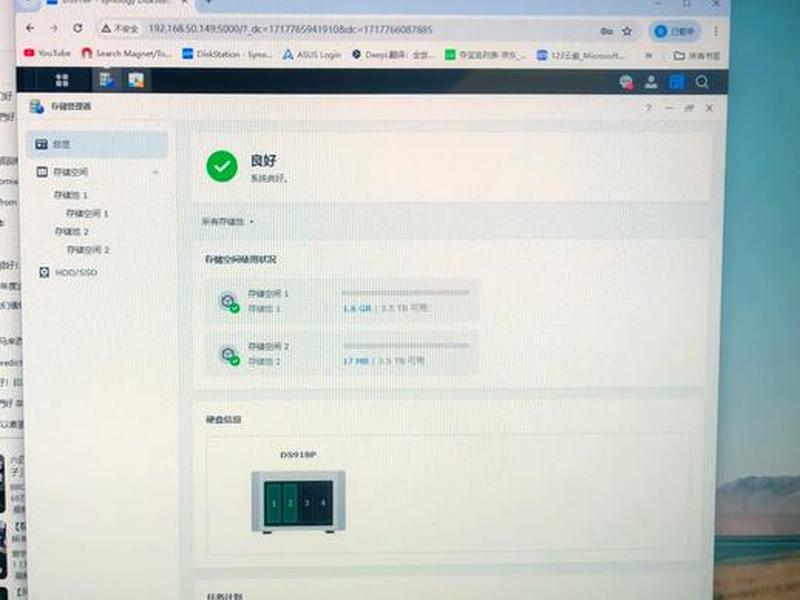Viewport: 800px width, 600px height.
Task: Click the 存储管理器 window title icon
Action: pos(36,106)
